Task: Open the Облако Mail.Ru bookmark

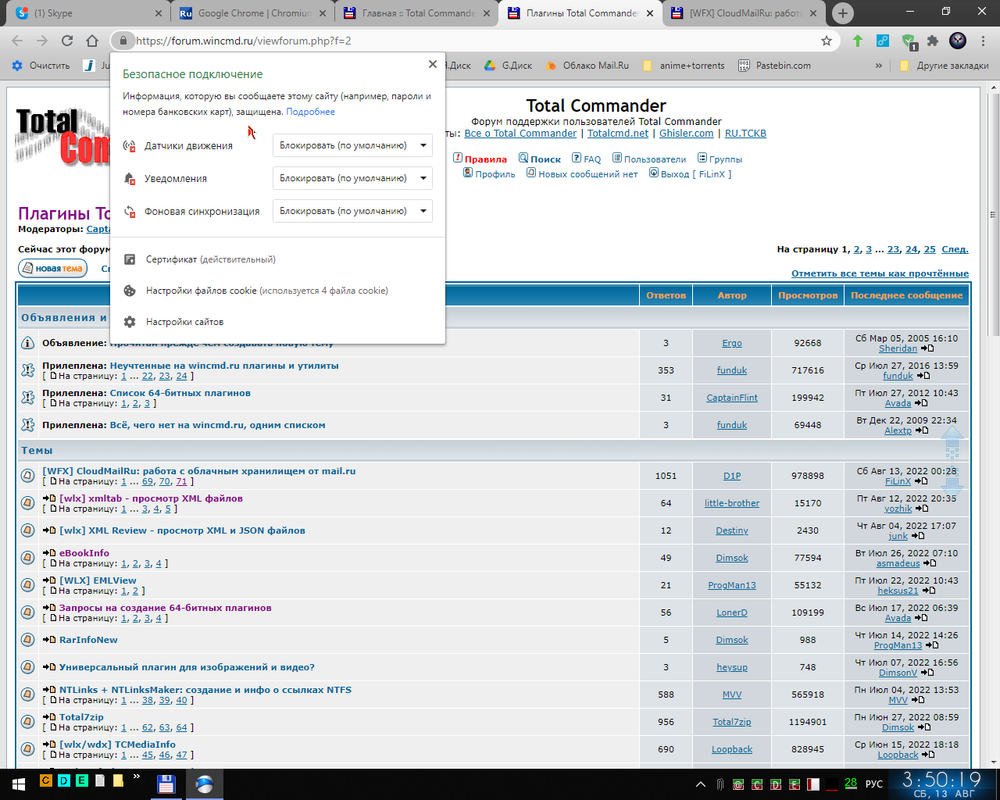Action: (587, 66)
